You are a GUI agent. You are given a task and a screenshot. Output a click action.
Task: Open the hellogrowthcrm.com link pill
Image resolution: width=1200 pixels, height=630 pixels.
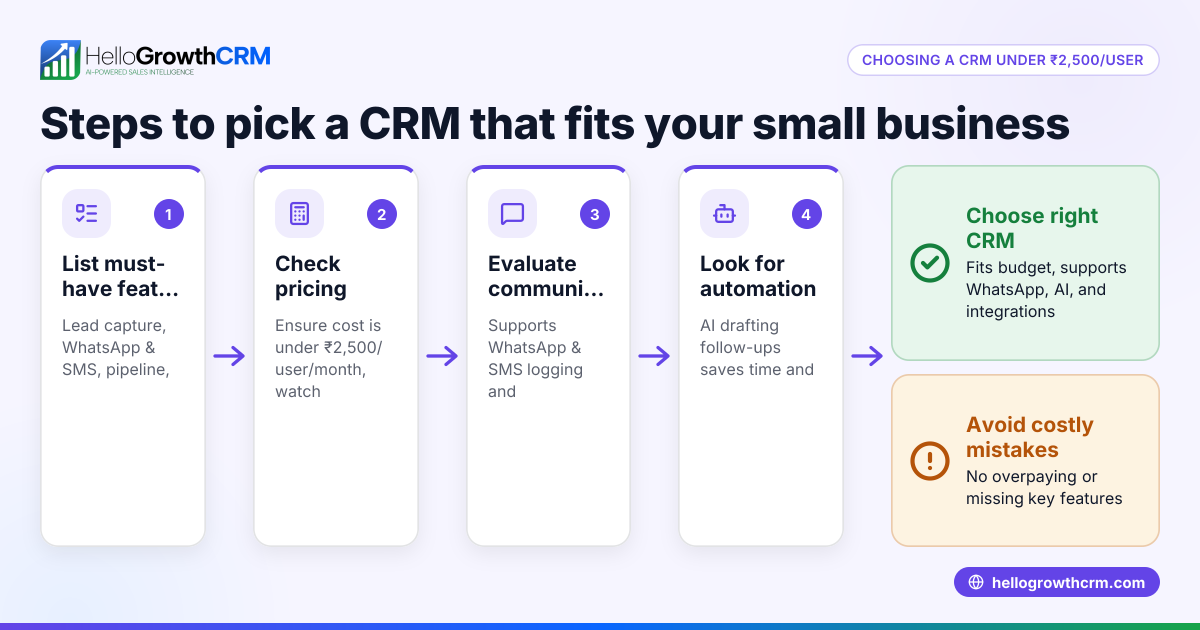click(x=1056, y=583)
